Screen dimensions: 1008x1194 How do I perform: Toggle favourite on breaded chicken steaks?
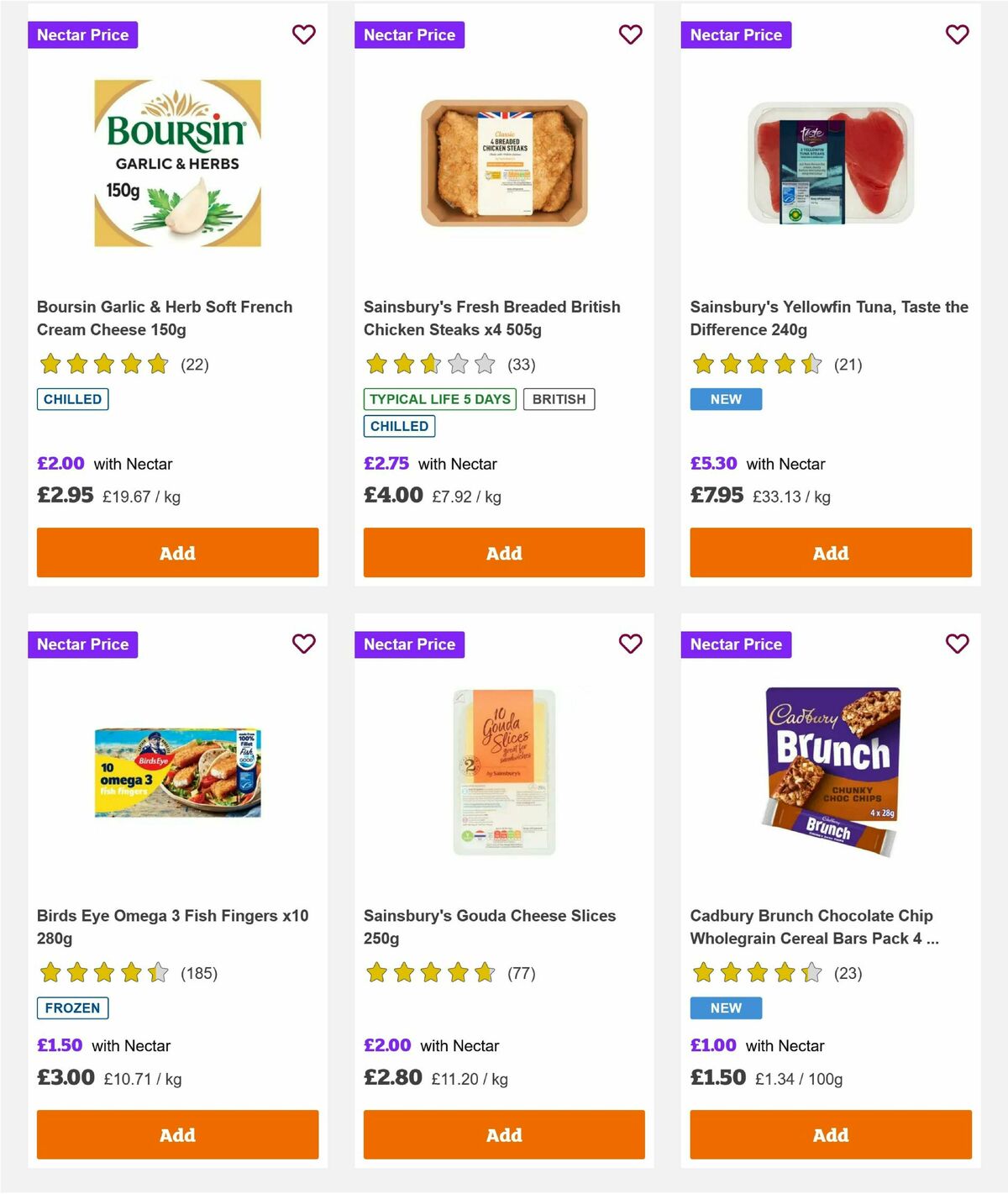[x=630, y=34]
